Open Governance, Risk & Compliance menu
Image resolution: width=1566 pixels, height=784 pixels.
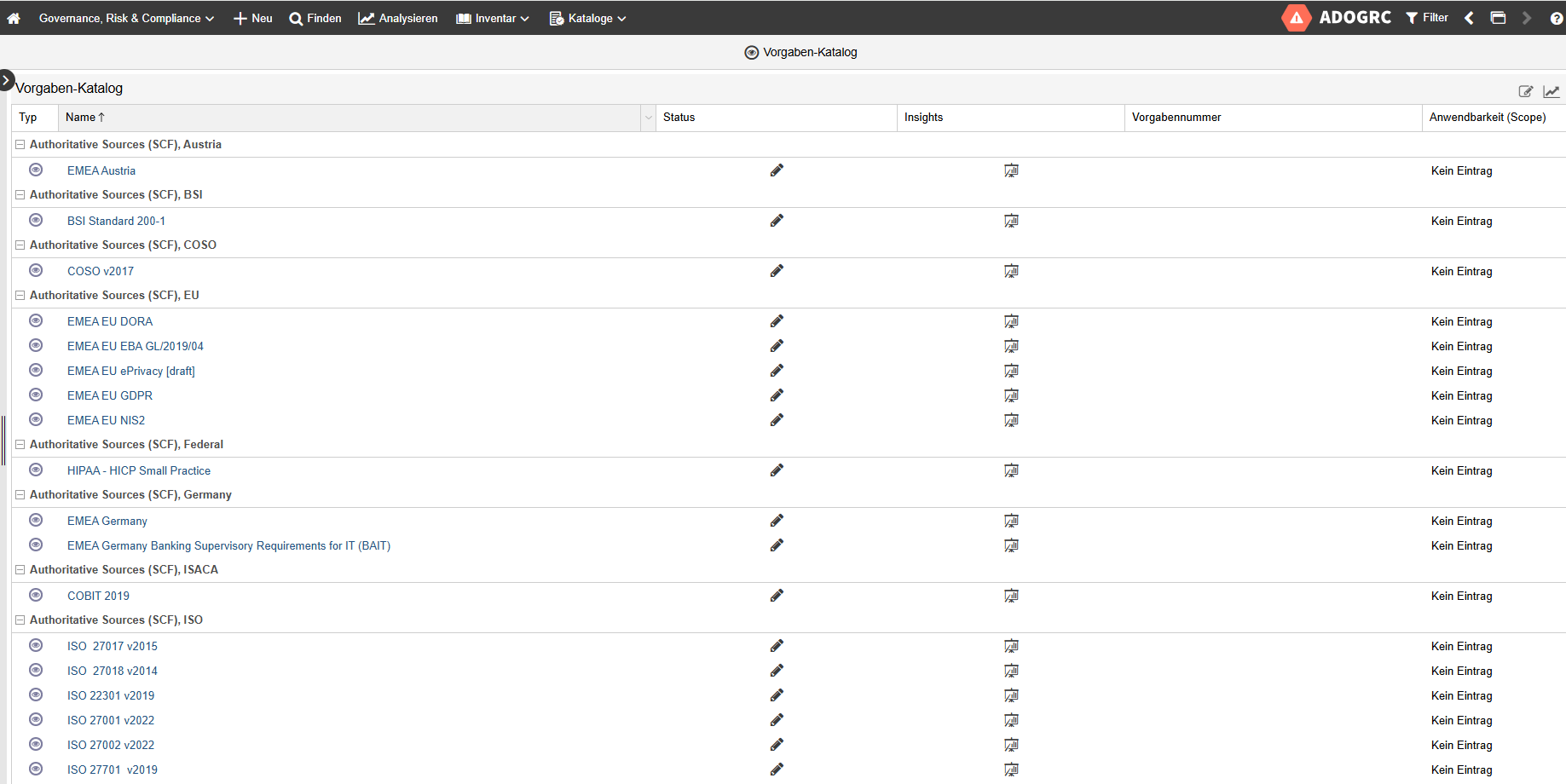coord(126,18)
